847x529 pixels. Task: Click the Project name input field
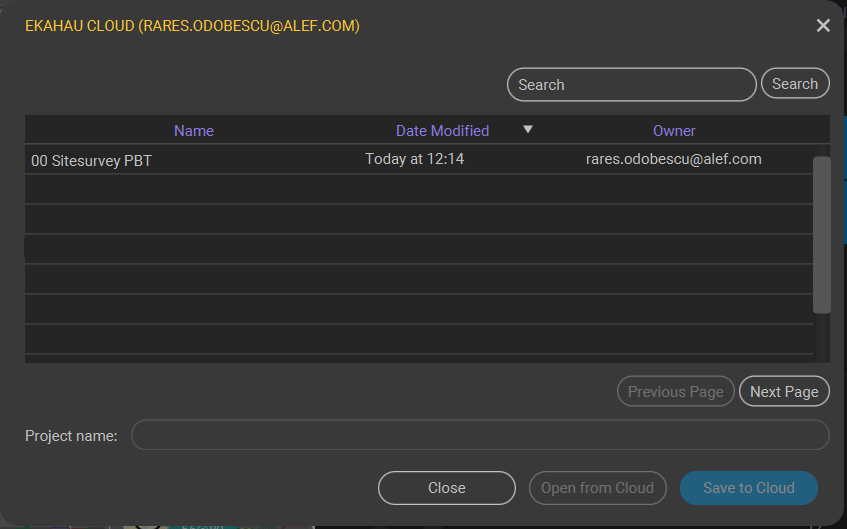click(x=480, y=435)
